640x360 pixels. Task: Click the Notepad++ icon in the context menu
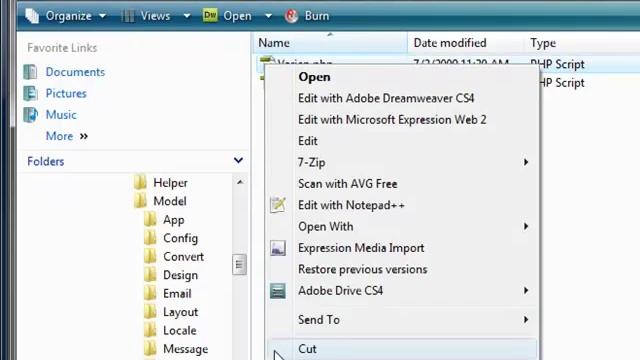click(x=278, y=205)
